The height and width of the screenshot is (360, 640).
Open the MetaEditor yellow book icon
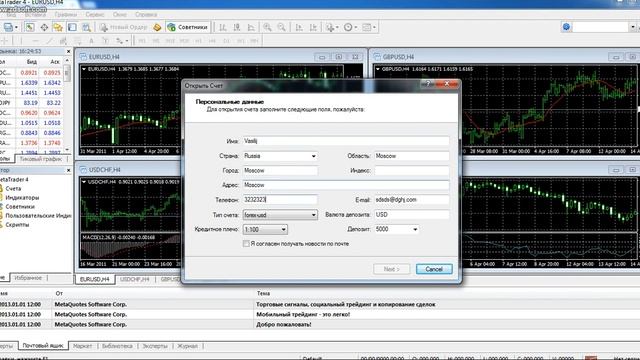click(157, 27)
